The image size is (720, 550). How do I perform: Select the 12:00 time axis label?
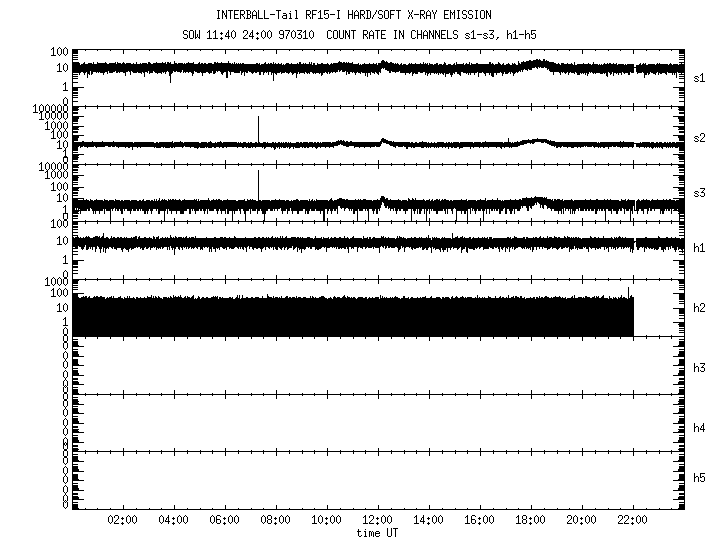point(377,521)
